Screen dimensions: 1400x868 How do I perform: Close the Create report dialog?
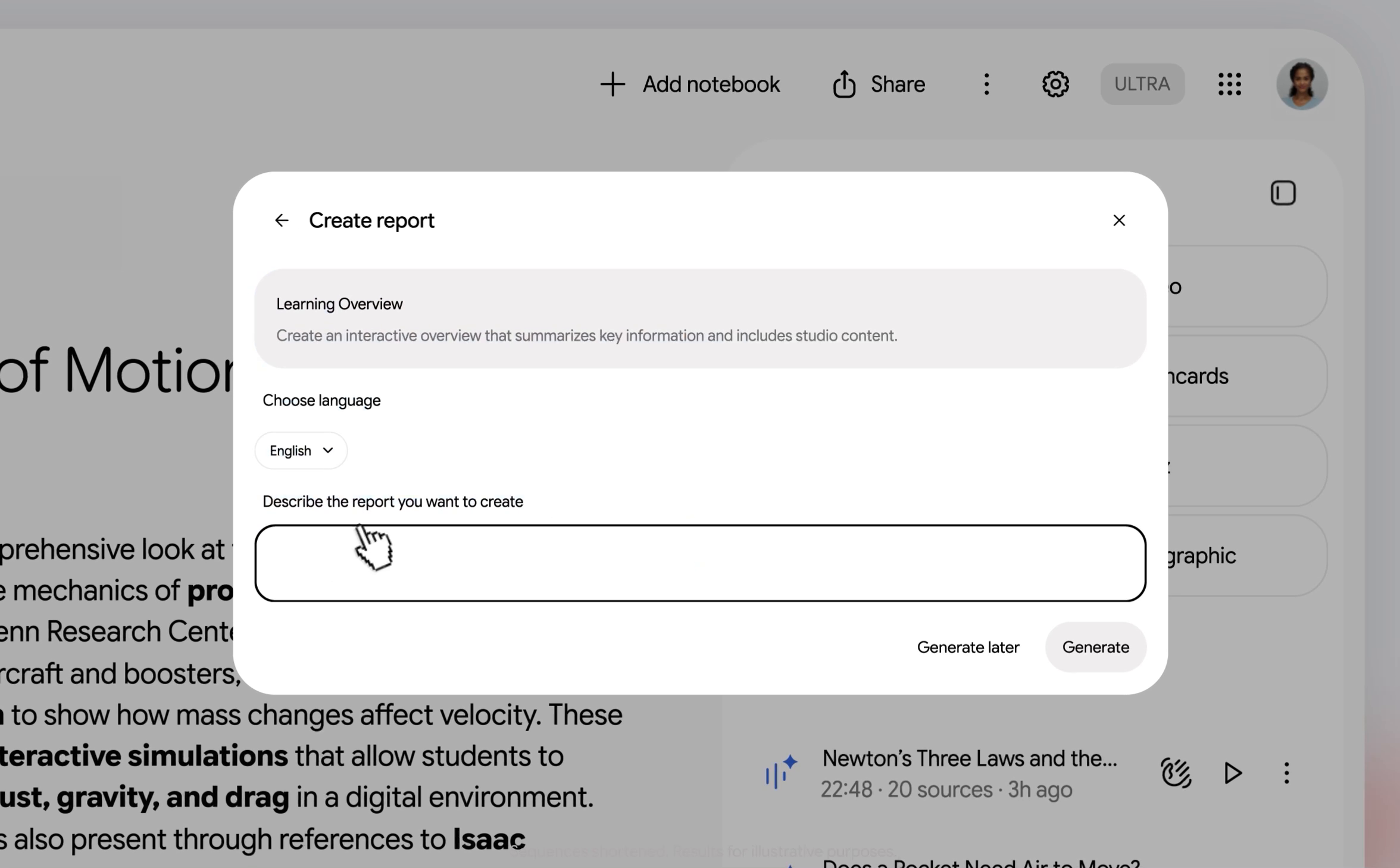tap(1119, 220)
